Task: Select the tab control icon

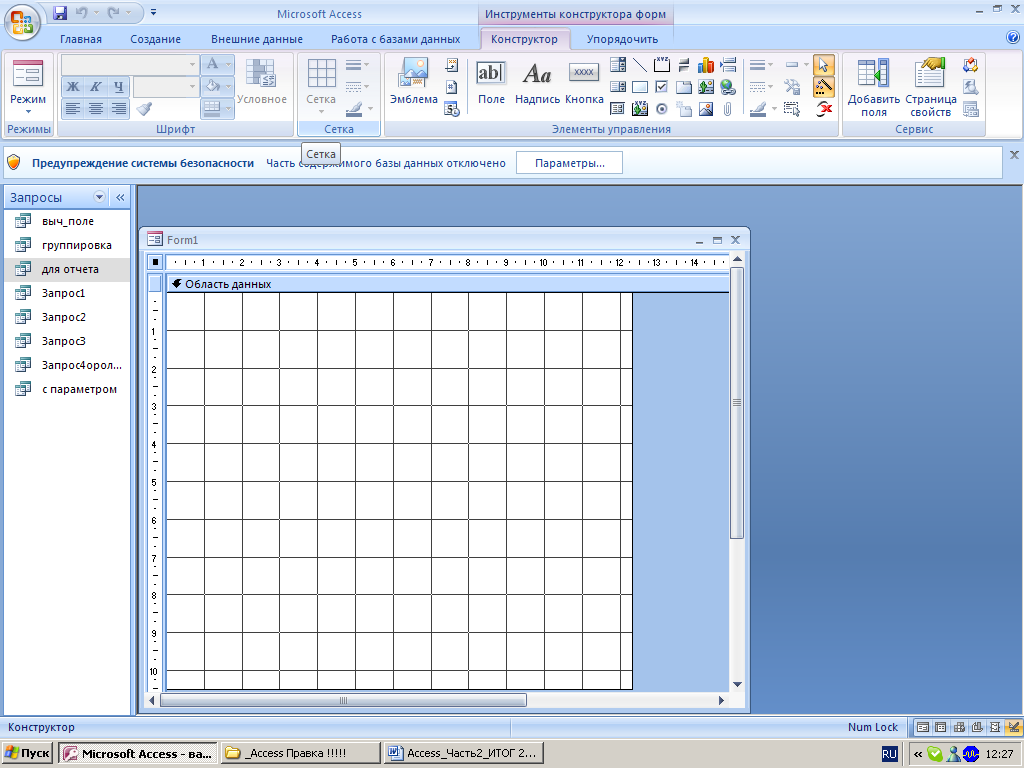Action: pos(684,87)
